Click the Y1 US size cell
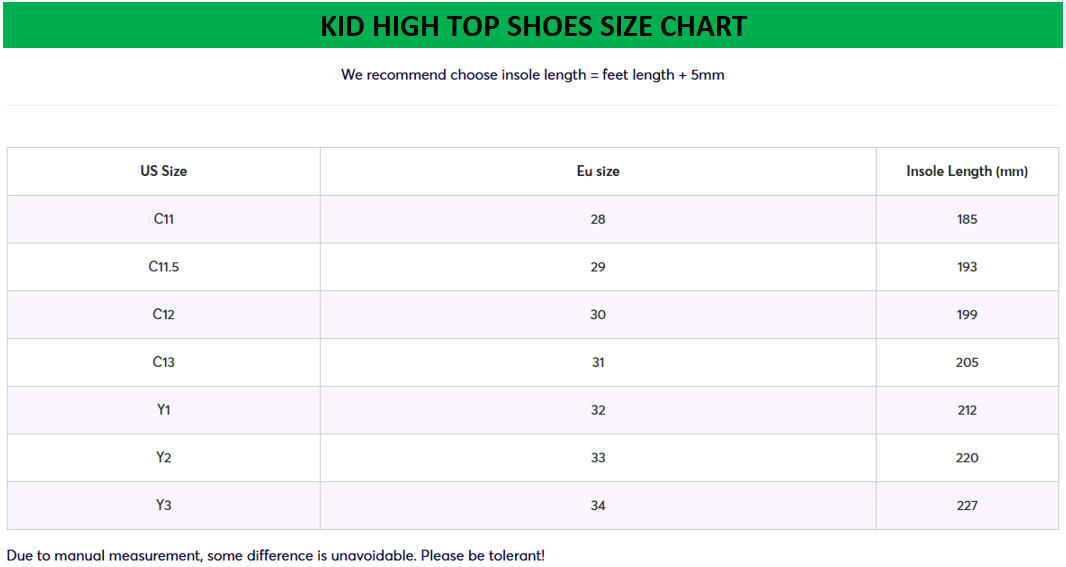This screenshot has height=567, width=1066. (164, 410)
